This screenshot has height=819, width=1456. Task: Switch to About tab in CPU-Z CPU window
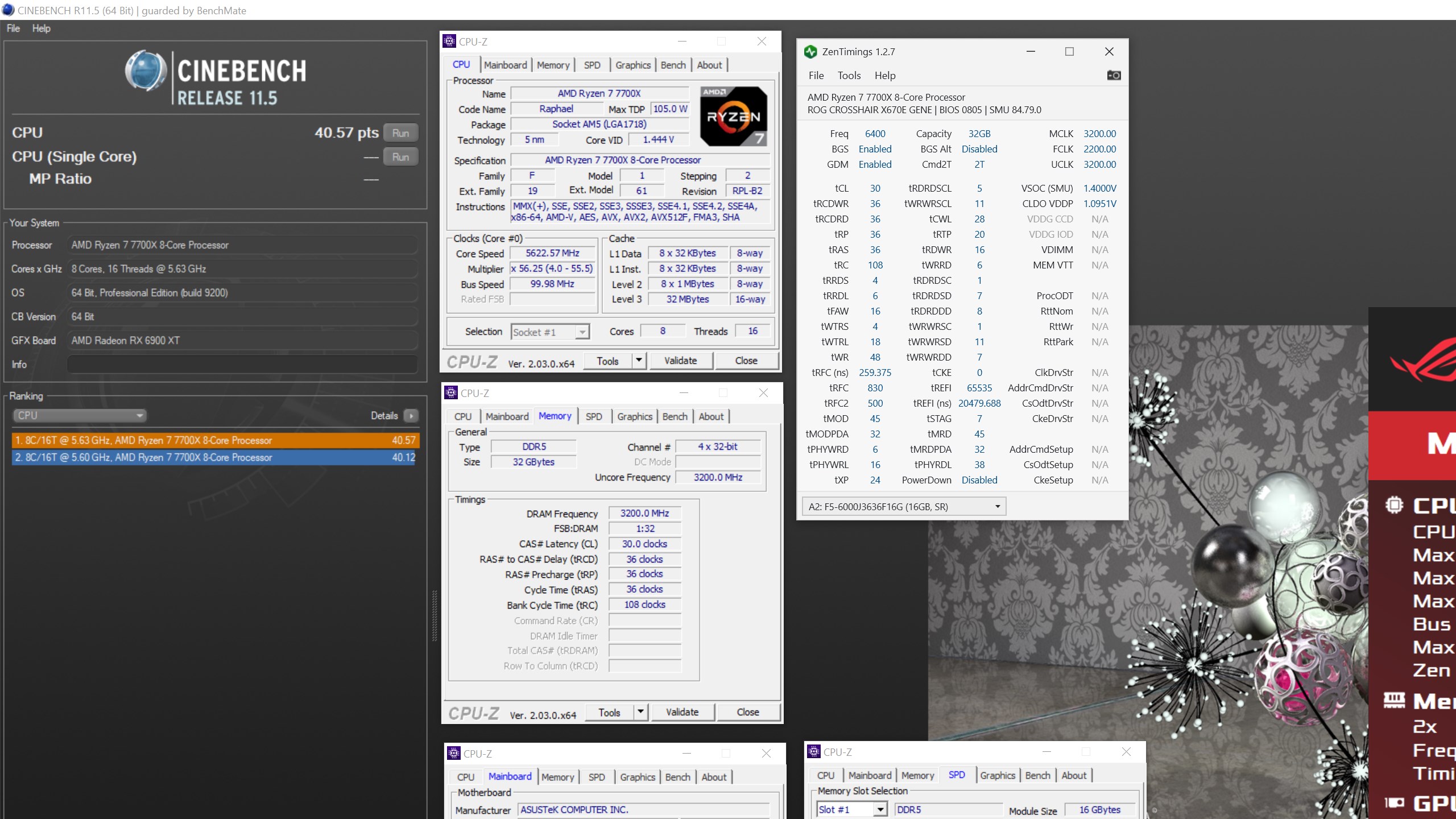click(709, 65)
